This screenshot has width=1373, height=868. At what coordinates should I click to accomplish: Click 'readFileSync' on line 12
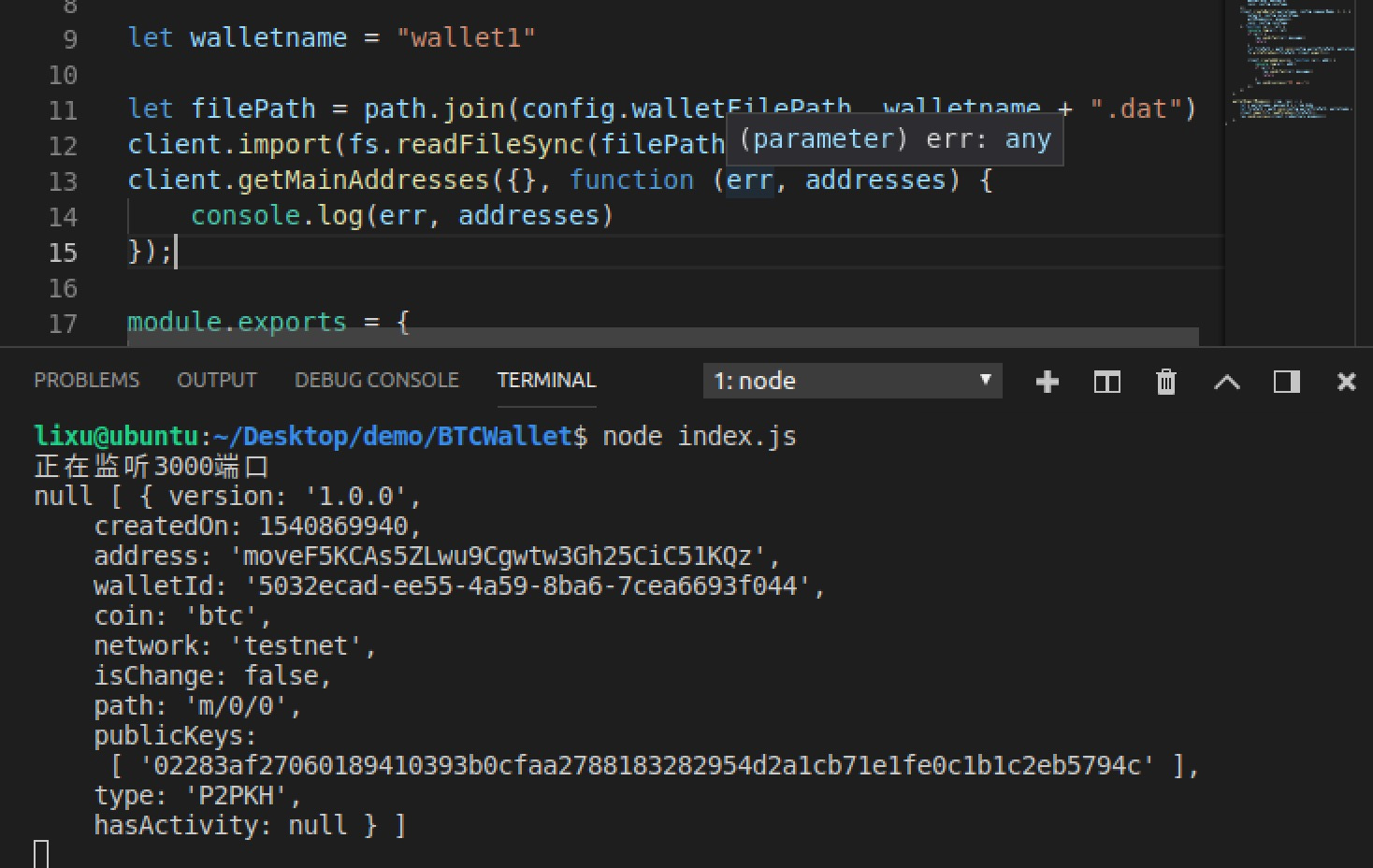click(x=490, y=144)
